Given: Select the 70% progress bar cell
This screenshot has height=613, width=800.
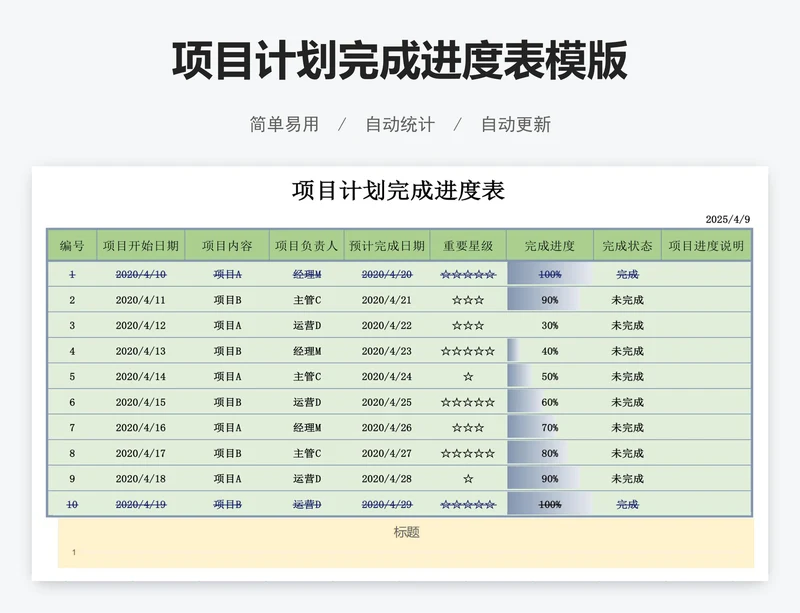Looking at the screenshot, I should 550,428.
